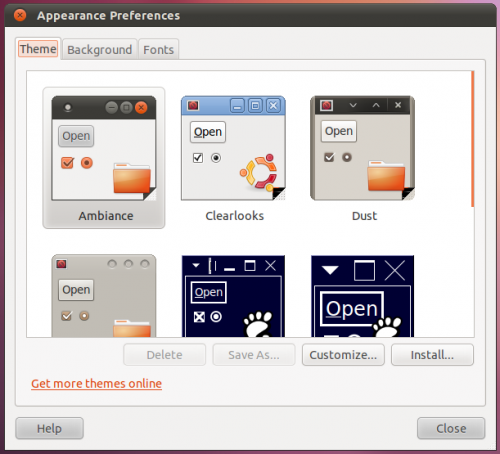Switch to the Background tab
This screenshot has height=454, width=500.
point(100,50)
